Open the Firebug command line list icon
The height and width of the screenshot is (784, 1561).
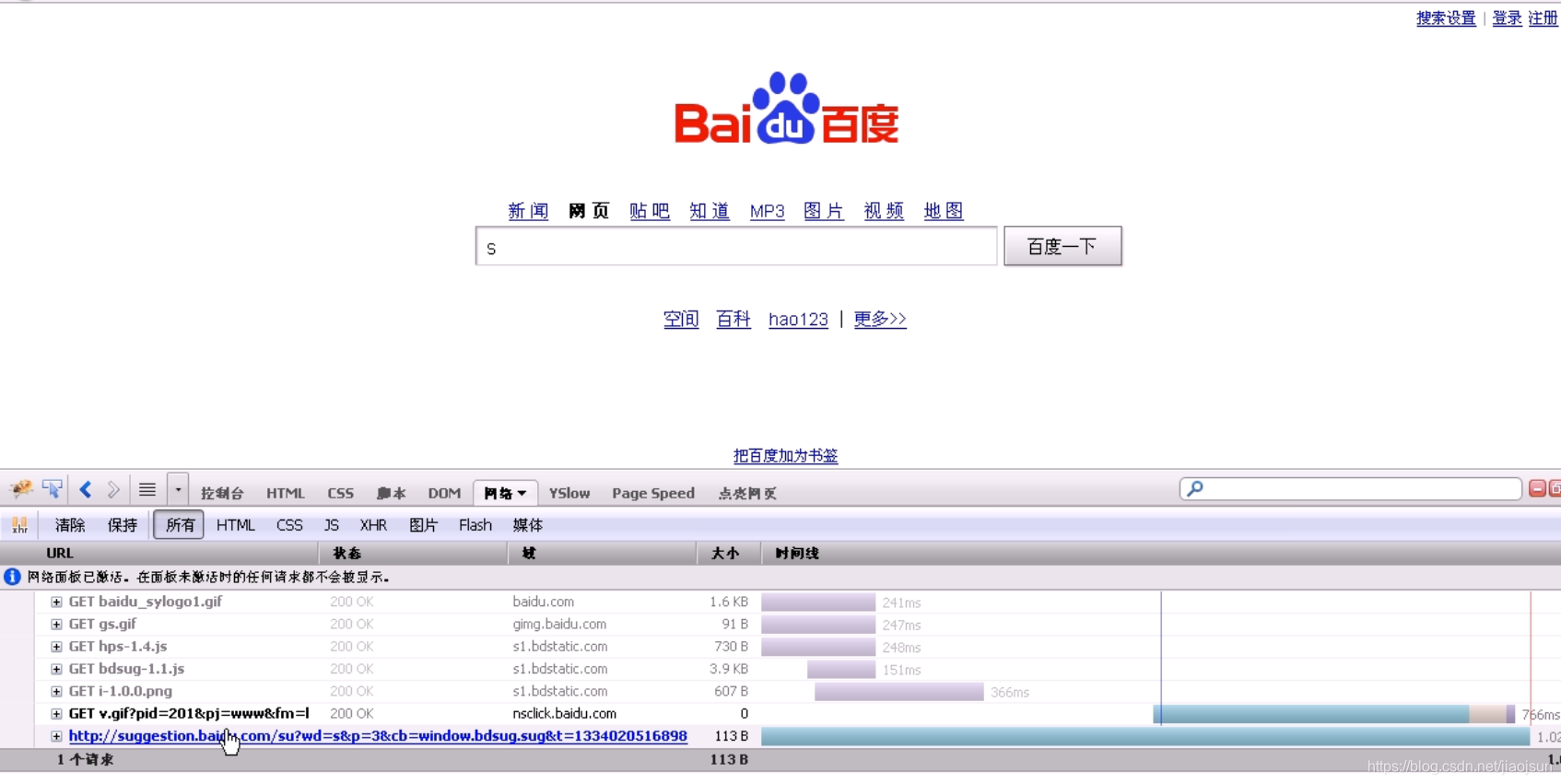pyautogui.click(x=147, y=489)
